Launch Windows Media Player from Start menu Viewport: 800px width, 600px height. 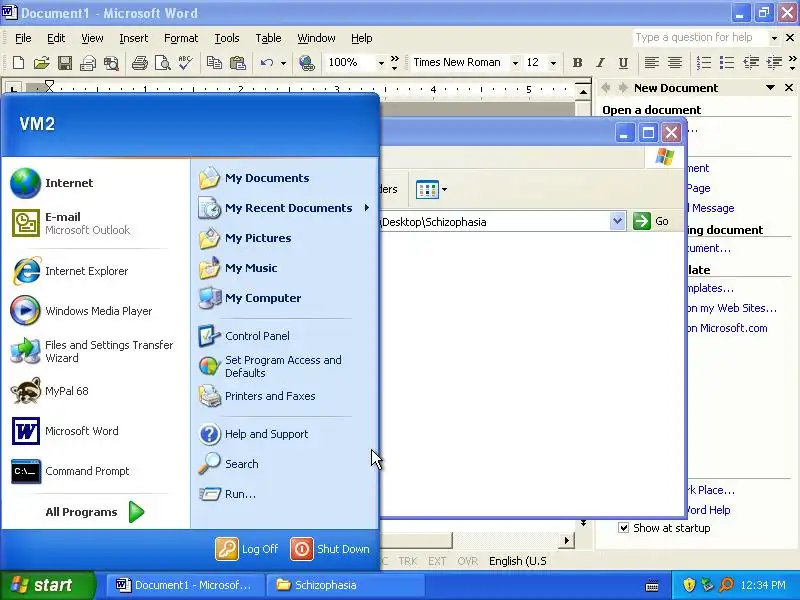[x=96, y=311]
